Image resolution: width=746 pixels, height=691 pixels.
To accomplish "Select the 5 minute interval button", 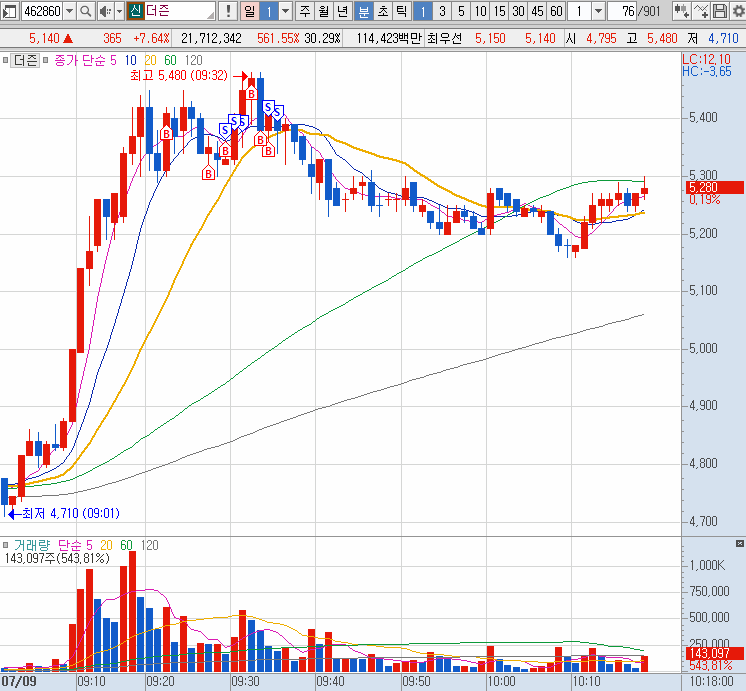I will (x=461, y=12).
